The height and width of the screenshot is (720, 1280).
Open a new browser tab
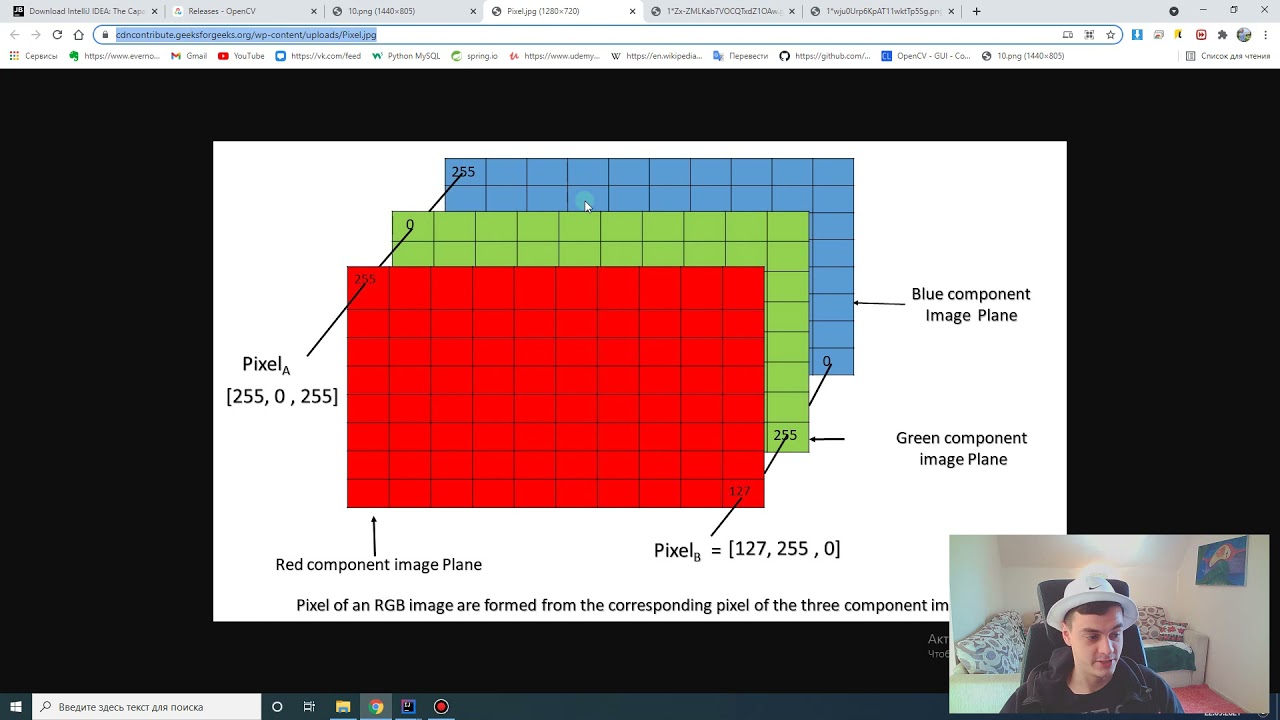click(976, 11)
